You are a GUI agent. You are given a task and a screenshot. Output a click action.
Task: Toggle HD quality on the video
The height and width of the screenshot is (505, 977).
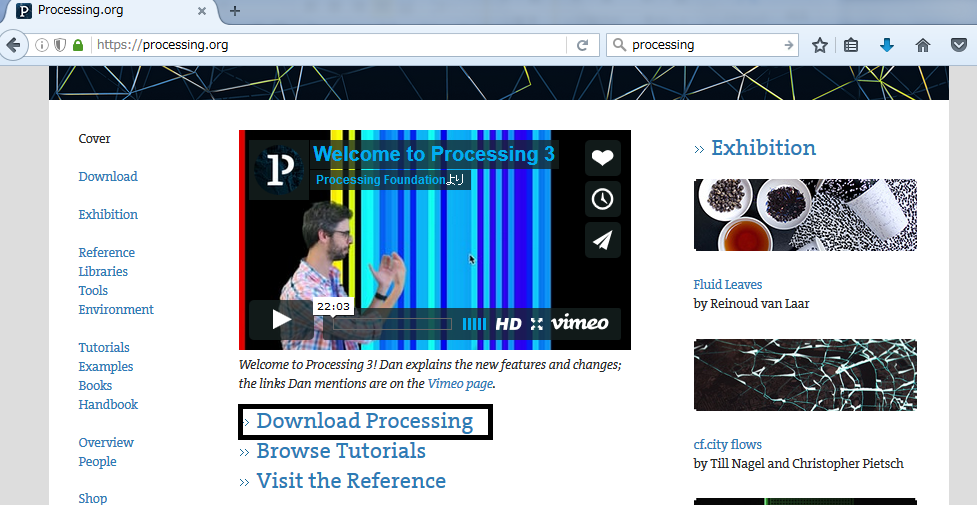tap(508, 324)
